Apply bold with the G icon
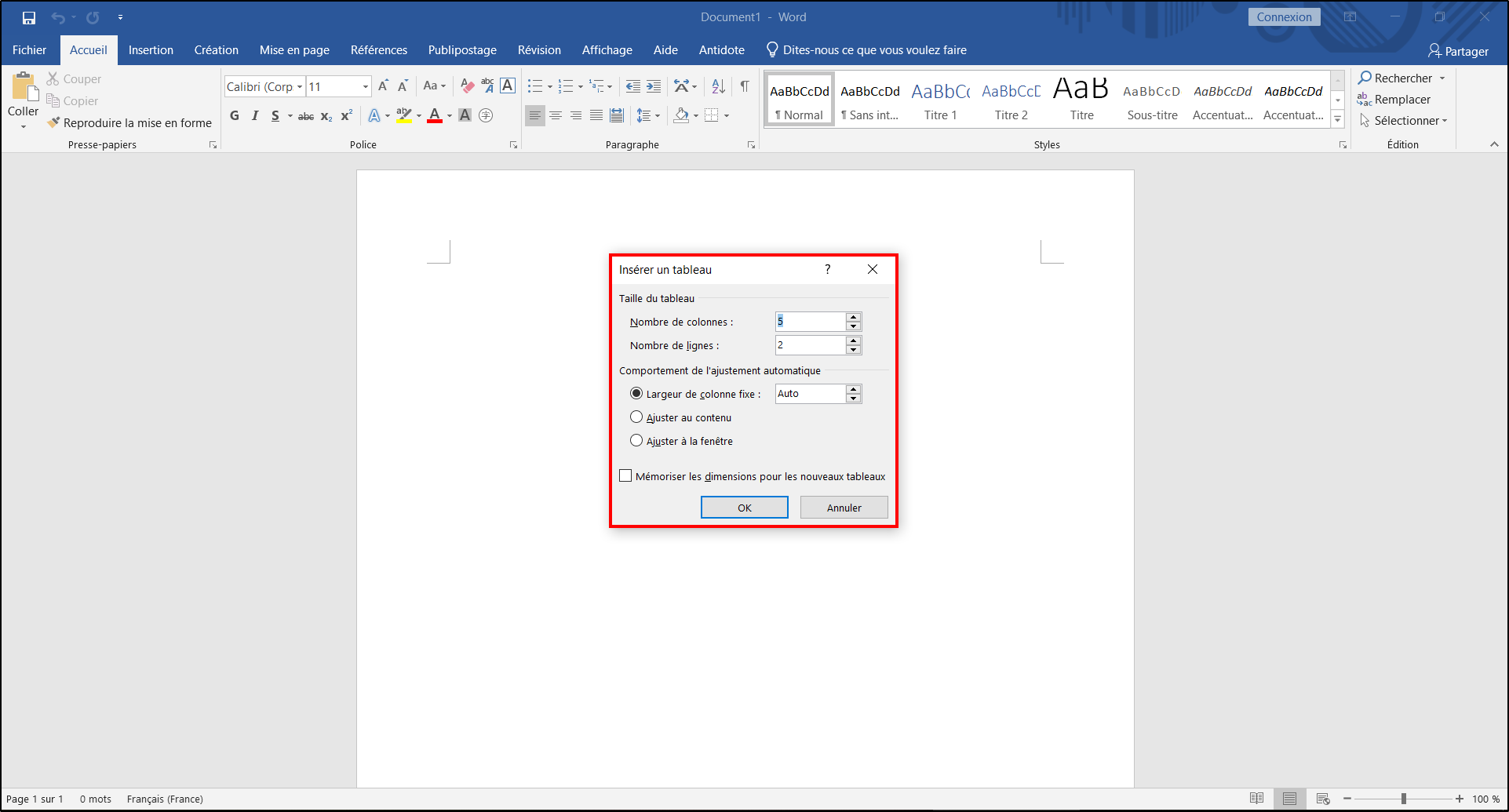1509x812 pixels. (x=235, y=115)
